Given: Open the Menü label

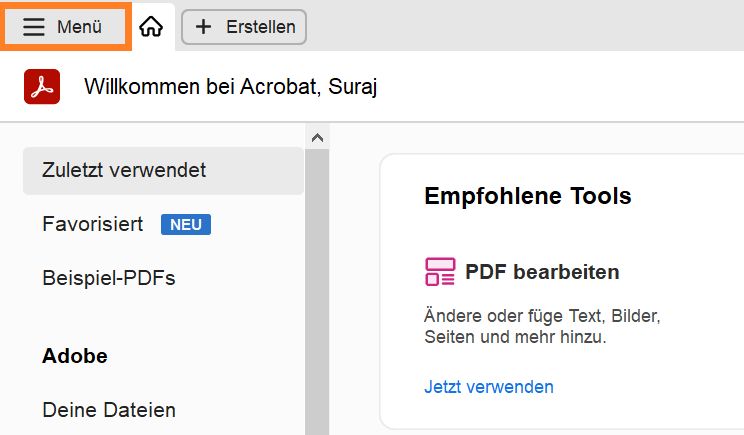Looking at the screenshot, I should point(80,27).
